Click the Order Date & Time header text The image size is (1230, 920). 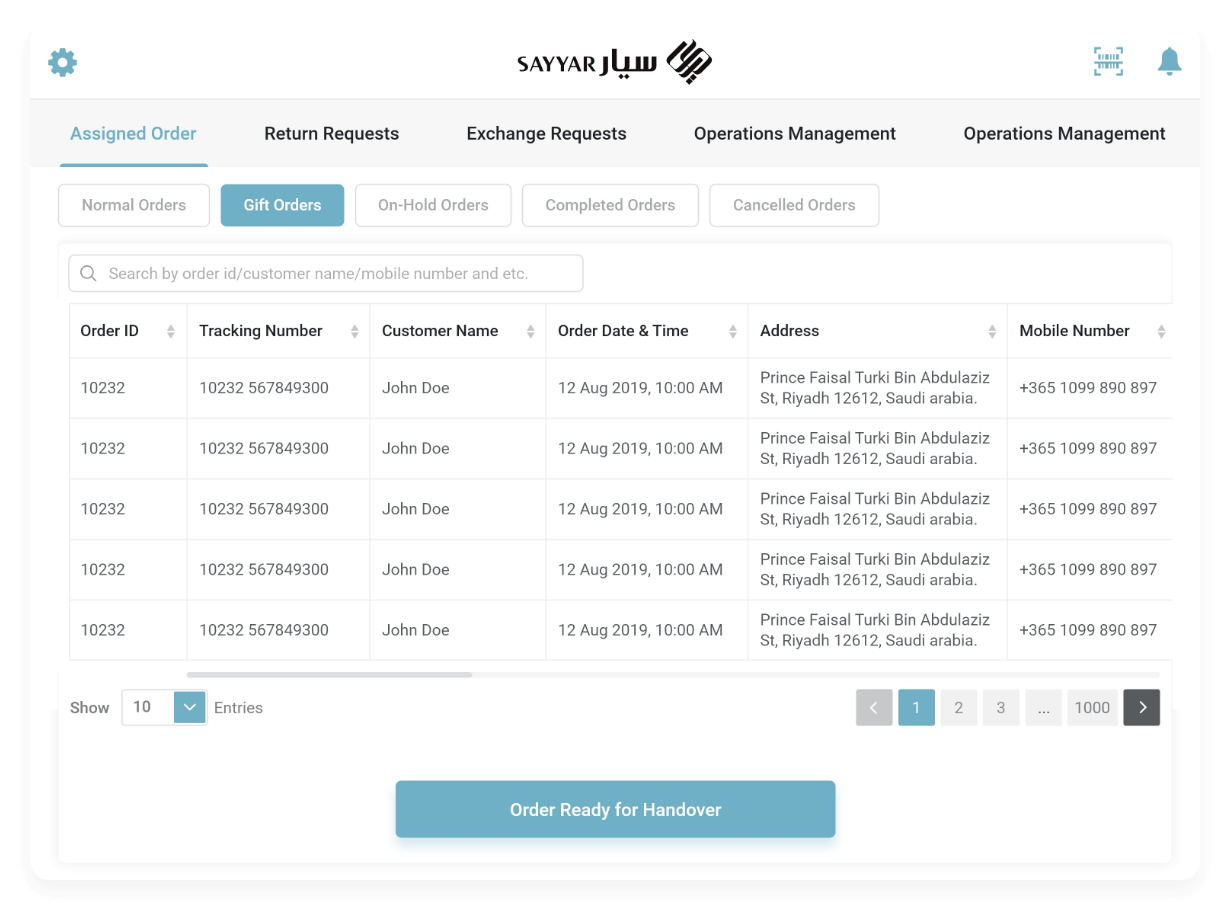click(623, 331)
